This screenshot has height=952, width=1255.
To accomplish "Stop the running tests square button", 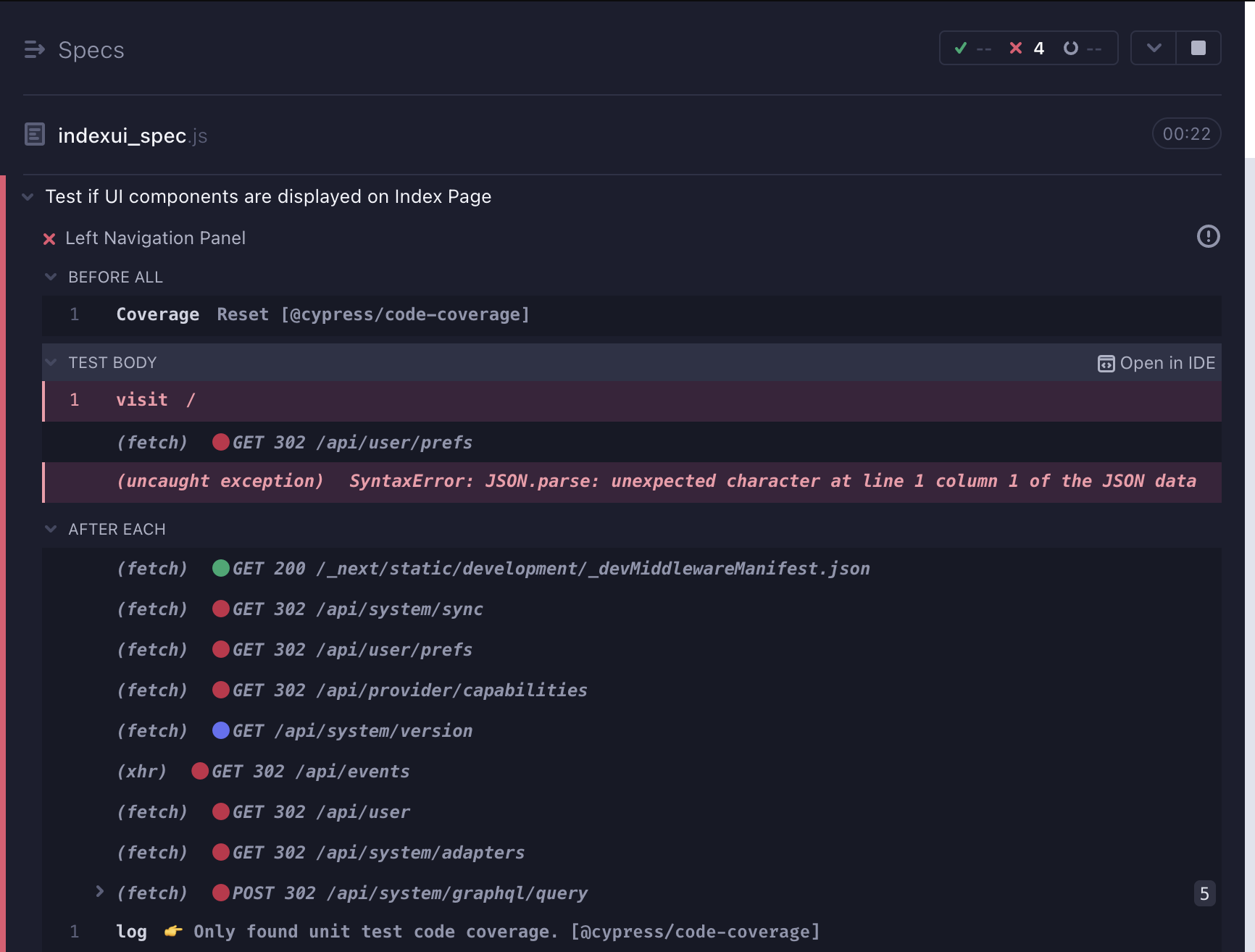I will (1198, 48).
